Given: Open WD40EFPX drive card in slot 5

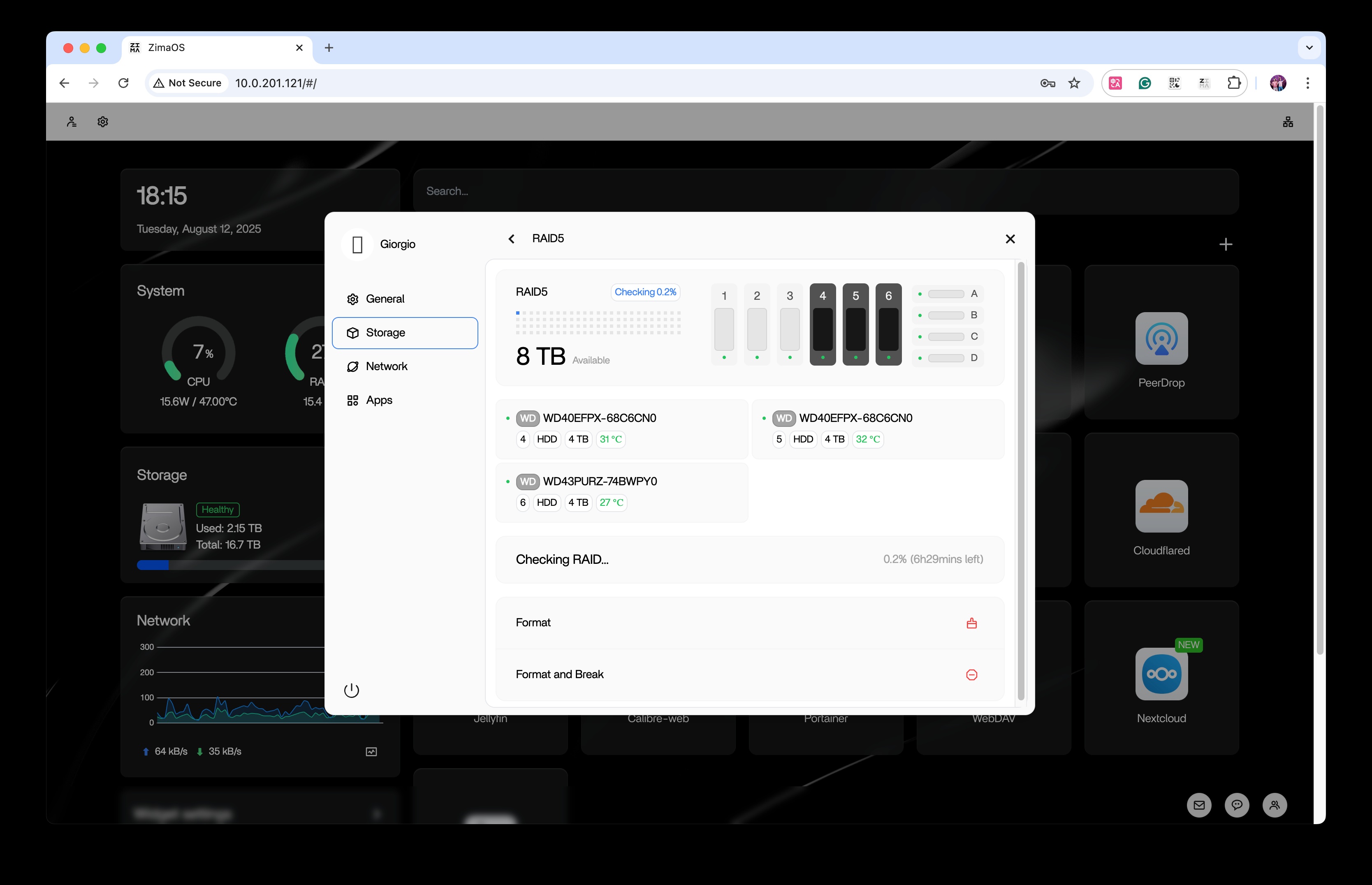Looking at the screenshot, I should [878, 429].
